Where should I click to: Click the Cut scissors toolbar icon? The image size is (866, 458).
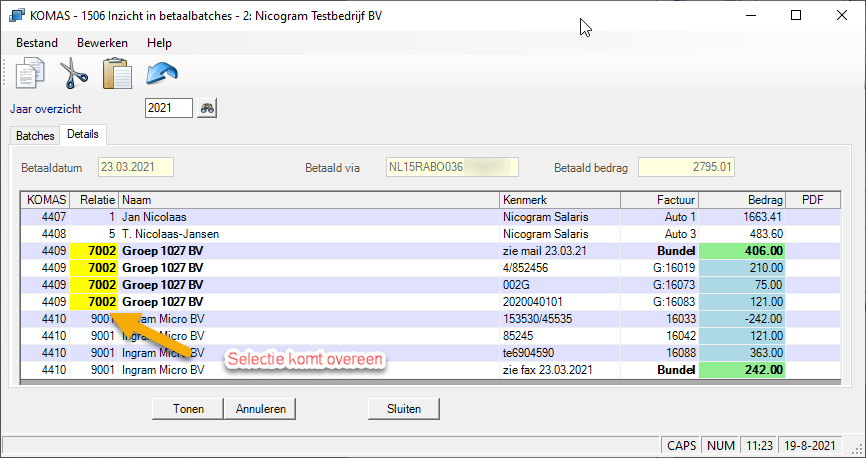[x=73, y=73]
